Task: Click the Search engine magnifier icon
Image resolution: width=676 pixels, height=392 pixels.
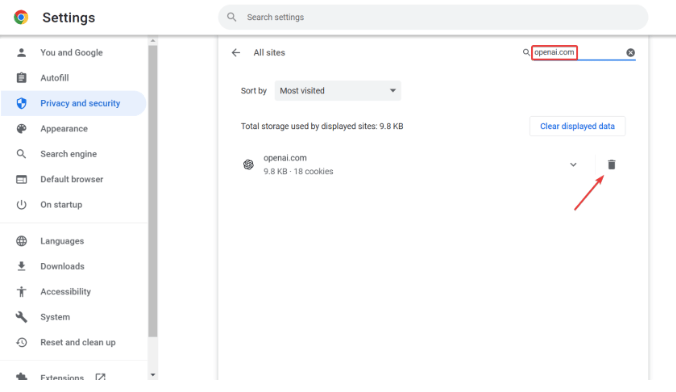Action: pyautogui.click(x=21, y=154)
